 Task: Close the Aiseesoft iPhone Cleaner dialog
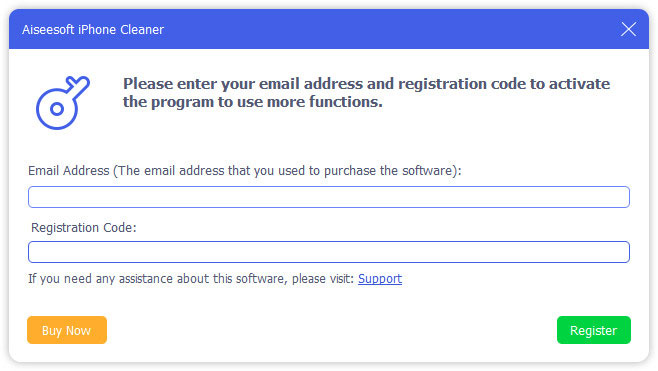[628, 29]
